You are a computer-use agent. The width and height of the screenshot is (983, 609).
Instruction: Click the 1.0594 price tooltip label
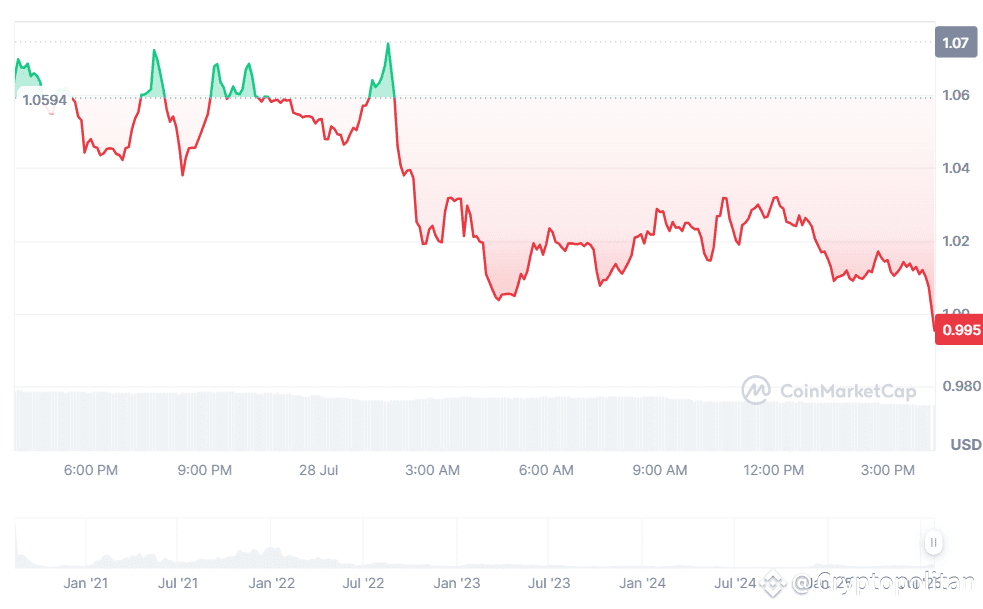pyautogui.click(x=44, y=100)
